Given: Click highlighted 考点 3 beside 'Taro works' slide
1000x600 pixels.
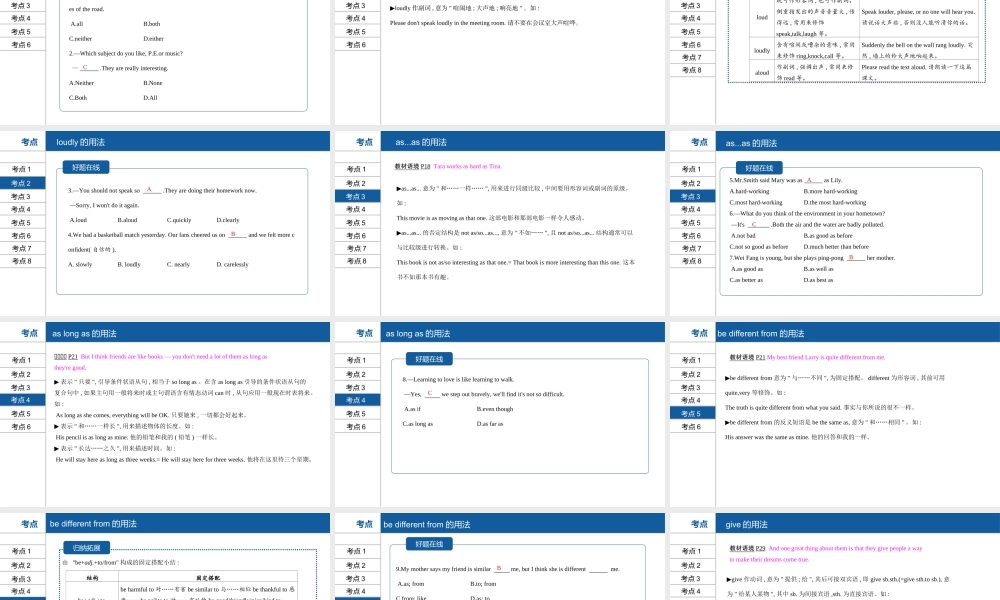Looking at the screenshot, I should (357, 196).
